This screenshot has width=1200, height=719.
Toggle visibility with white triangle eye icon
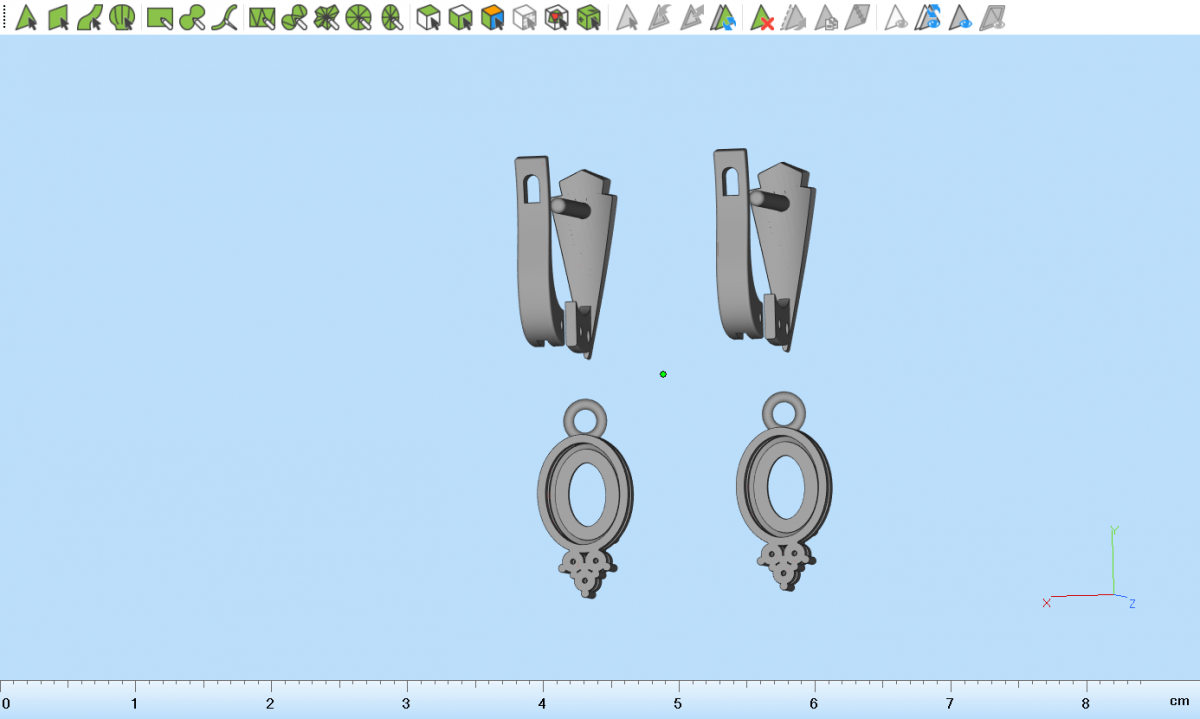[x=896, y=17]
